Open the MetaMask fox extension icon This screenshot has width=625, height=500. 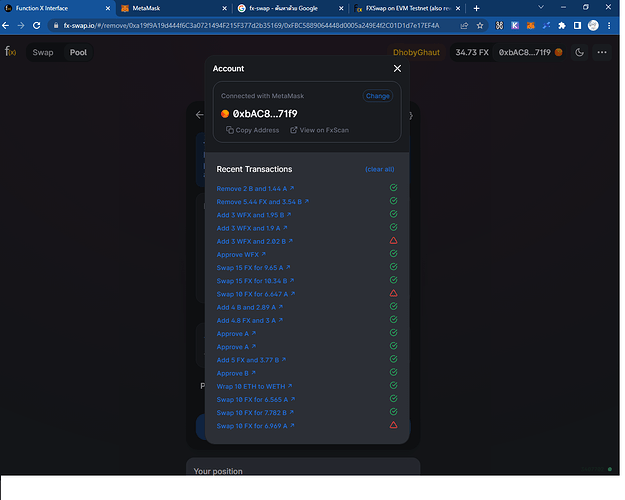tap(531, 26)
